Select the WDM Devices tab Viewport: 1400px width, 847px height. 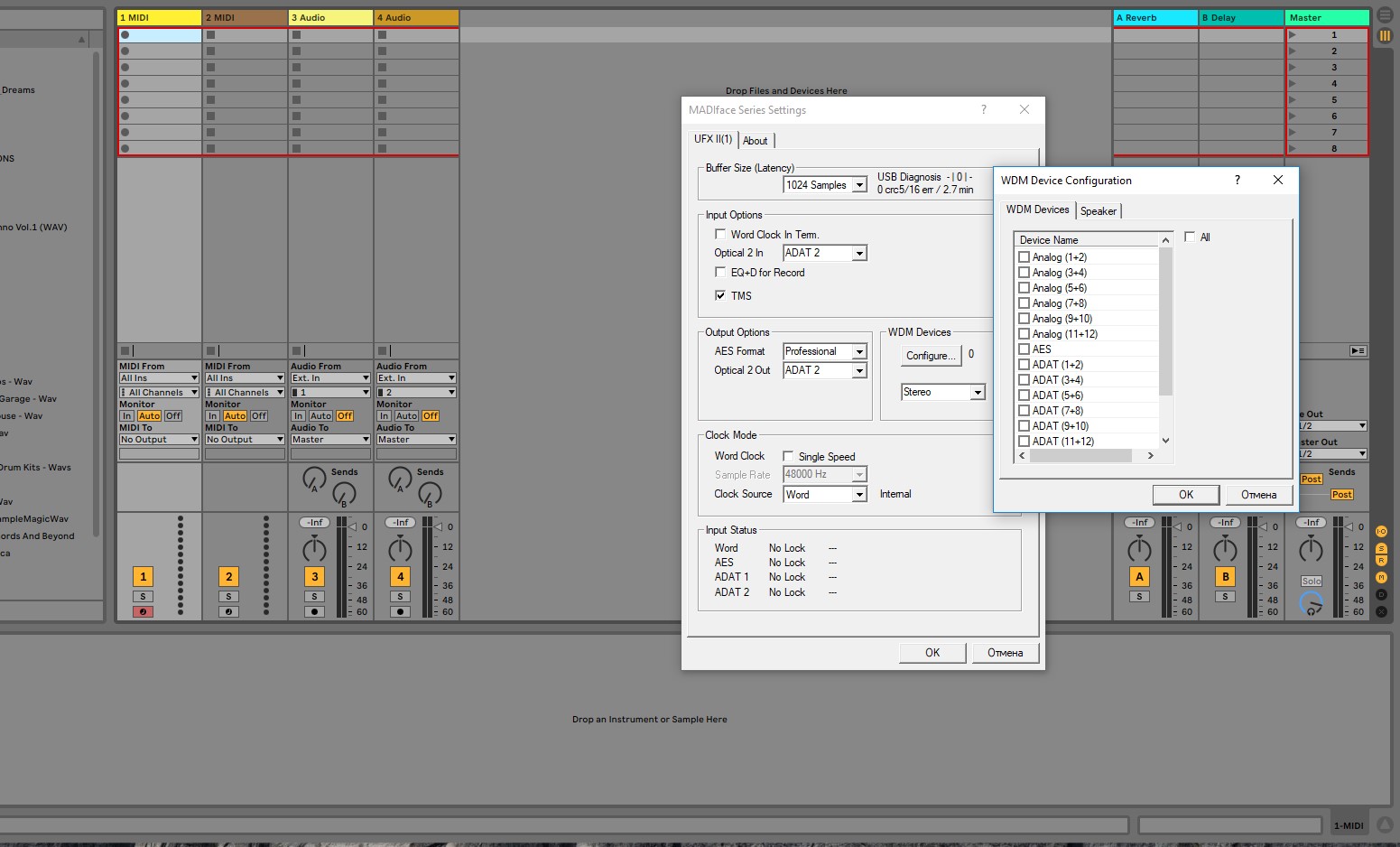(1038, 209)
